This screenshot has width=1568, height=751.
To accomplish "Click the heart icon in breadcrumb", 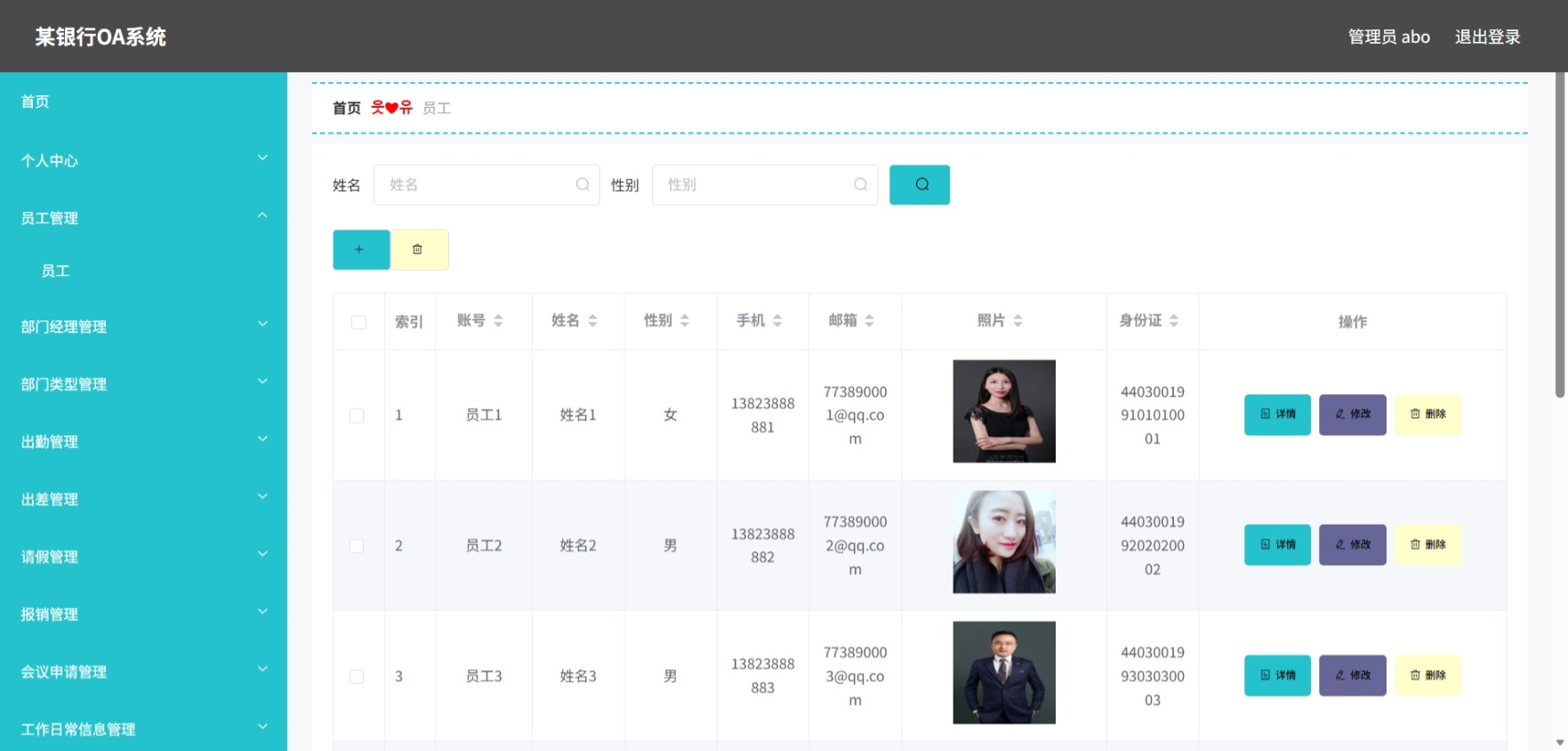I will tap(391, 108).
